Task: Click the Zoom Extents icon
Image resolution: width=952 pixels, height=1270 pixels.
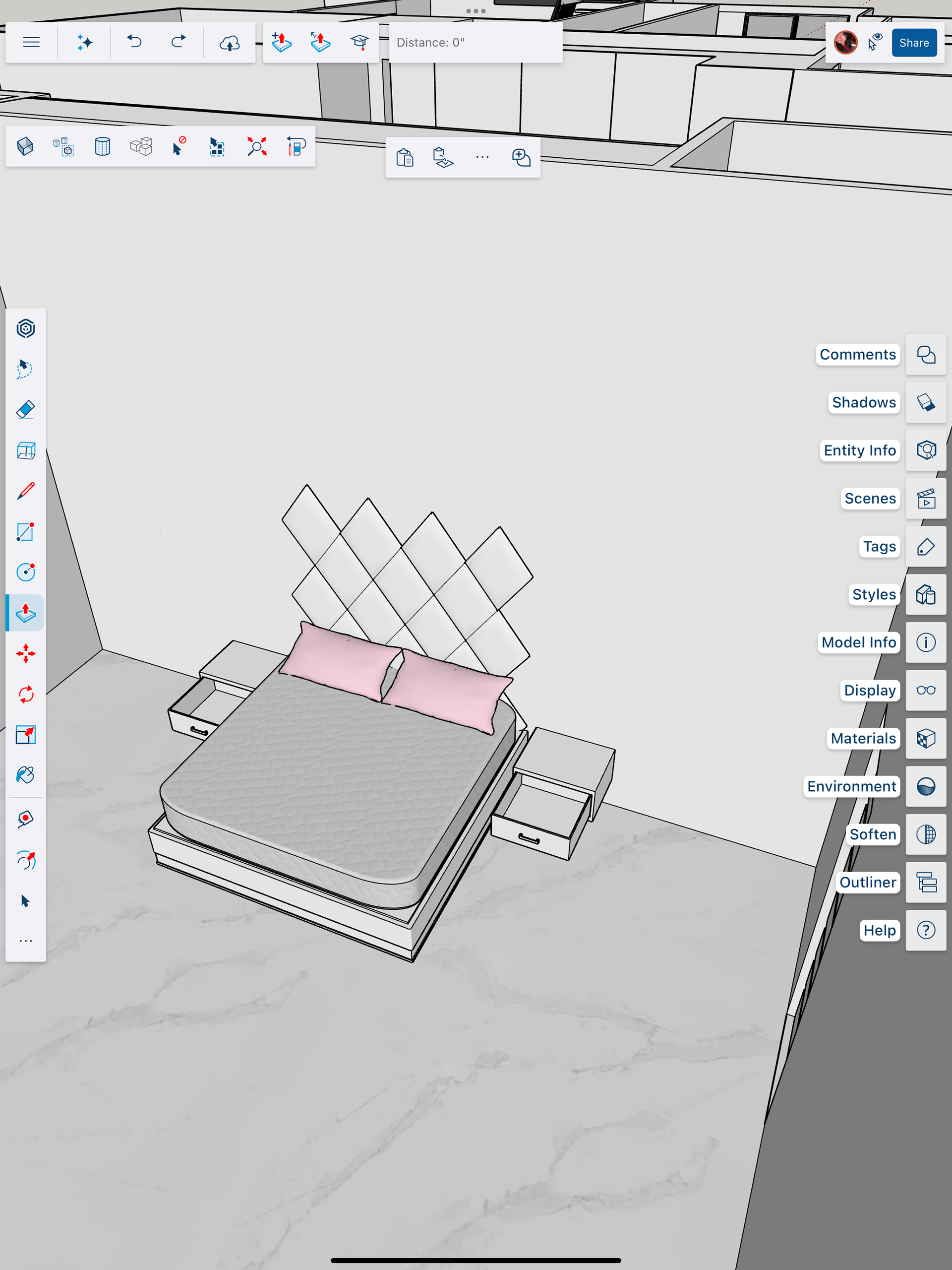Action: click(256, 146)
